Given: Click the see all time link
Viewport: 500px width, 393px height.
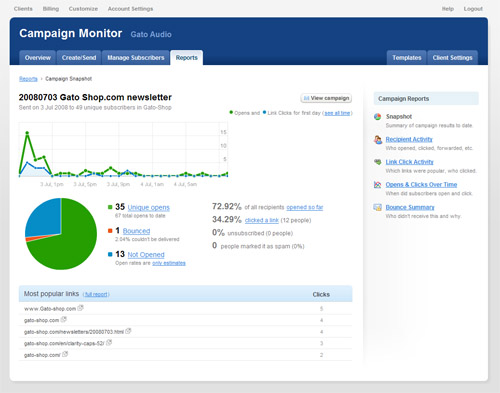Looking at the screenshot, I should coord(337,113).
